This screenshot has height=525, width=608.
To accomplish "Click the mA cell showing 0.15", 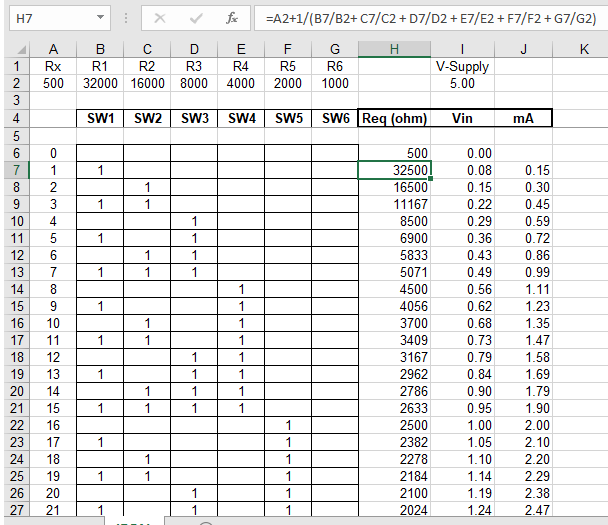I will tap(523, 170).
